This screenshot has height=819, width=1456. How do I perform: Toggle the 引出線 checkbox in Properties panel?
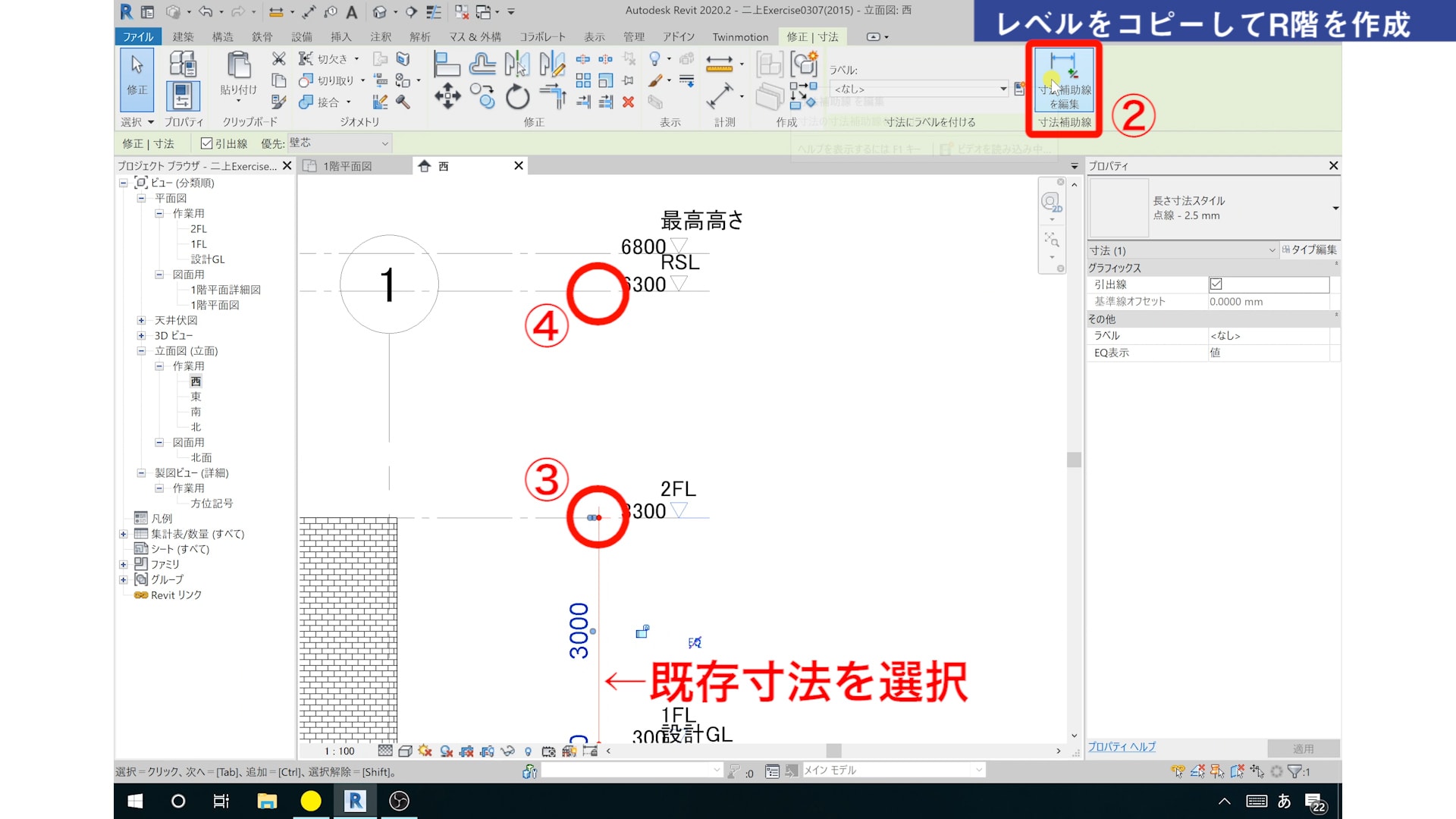[1216, 284]
